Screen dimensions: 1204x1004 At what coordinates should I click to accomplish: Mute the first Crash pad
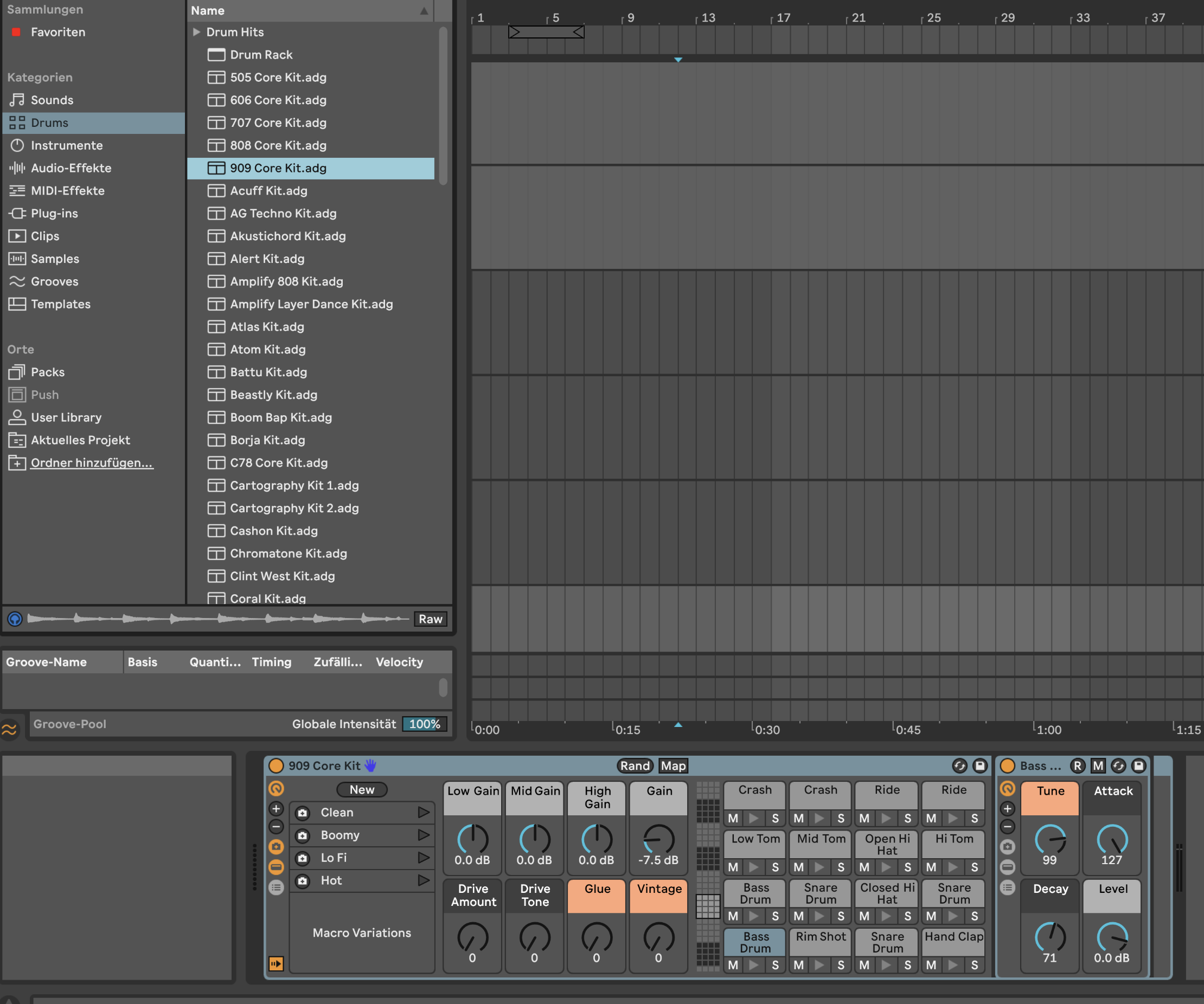733,818
